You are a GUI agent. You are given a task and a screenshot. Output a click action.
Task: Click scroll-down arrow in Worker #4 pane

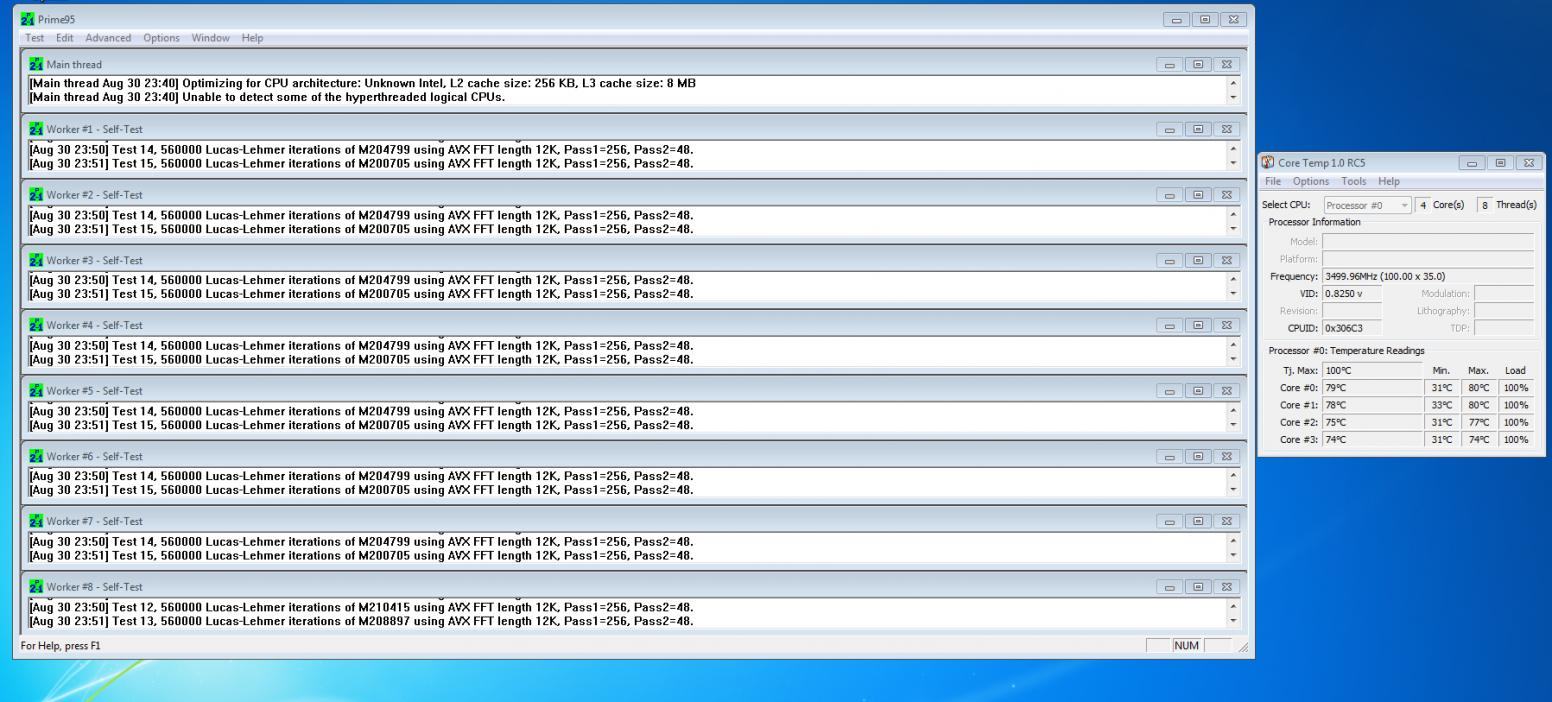1232,359
